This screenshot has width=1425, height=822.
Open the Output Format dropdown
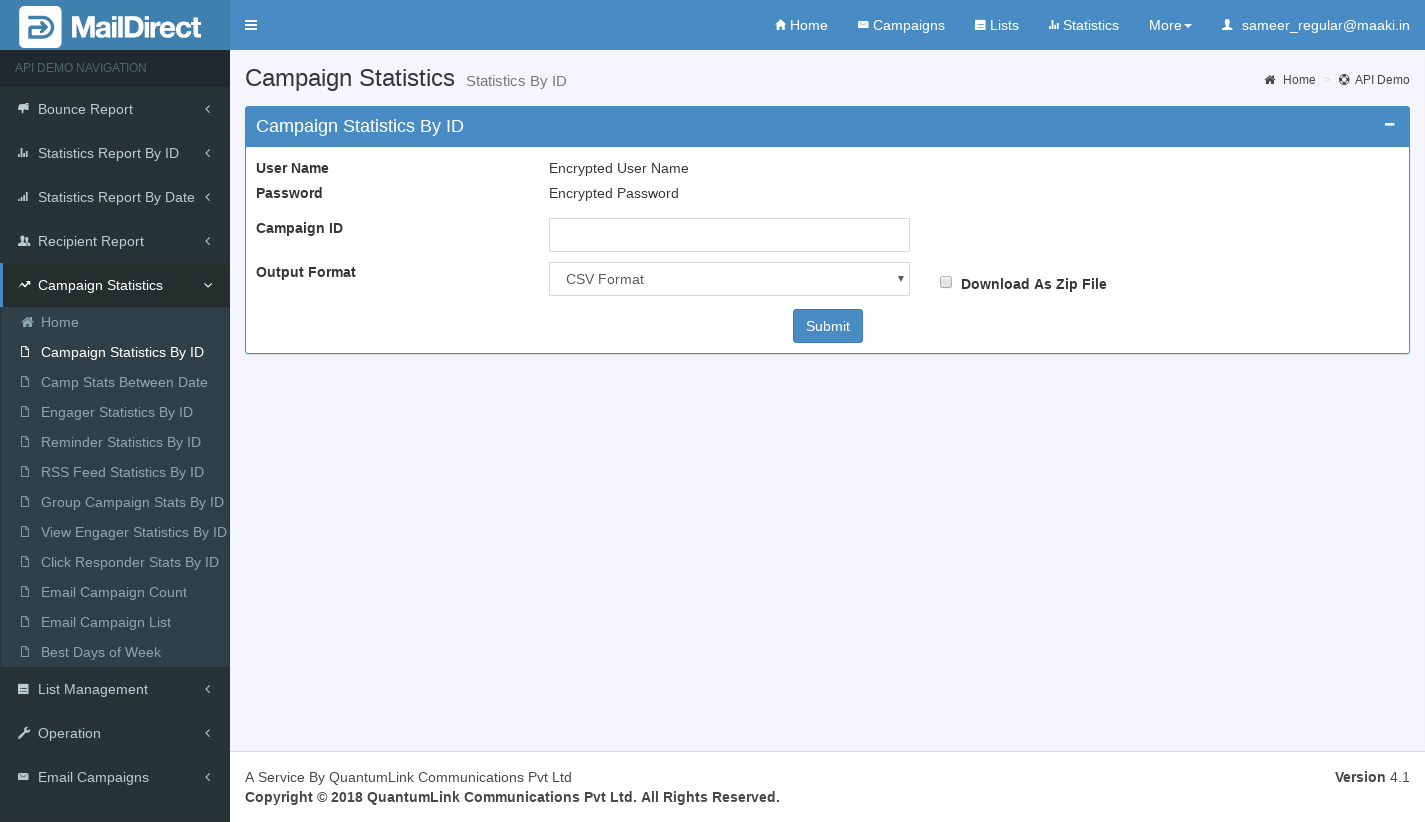tap(729, 279)
